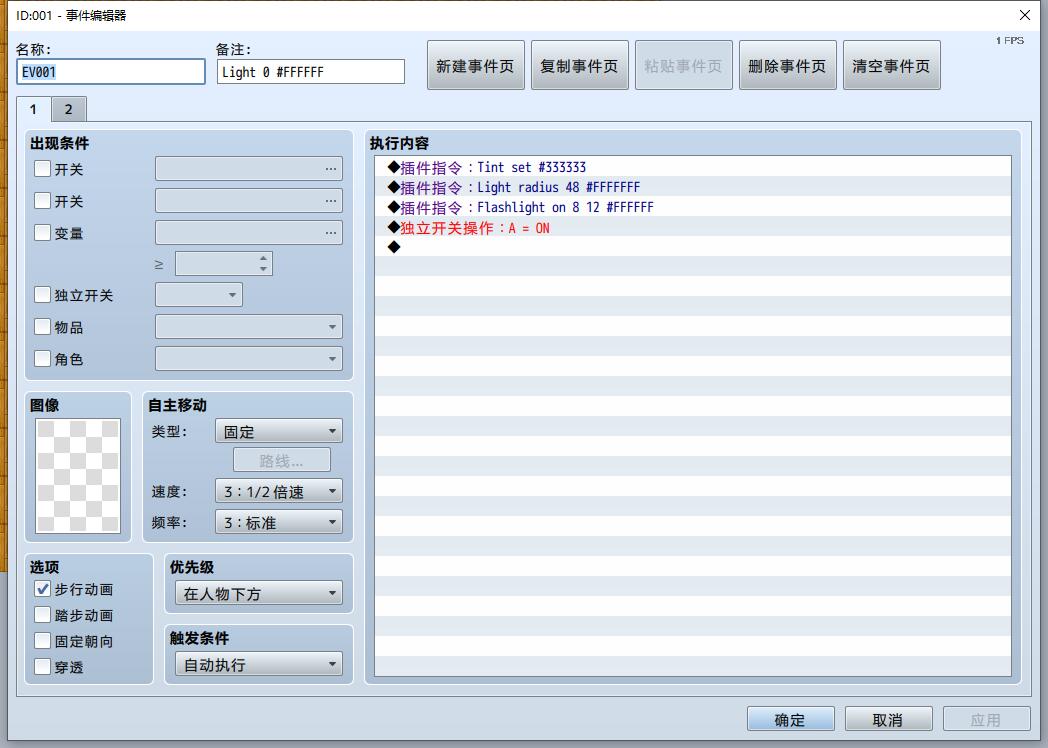
Task: Click the 备注 note input field
Action: [x=311, y=72]
